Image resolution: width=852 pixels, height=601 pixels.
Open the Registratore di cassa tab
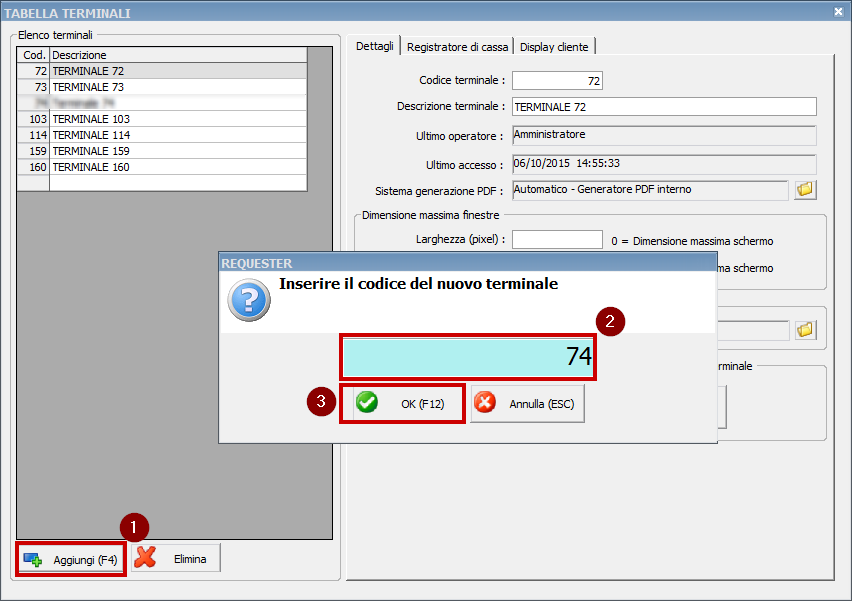click(457, 46)
